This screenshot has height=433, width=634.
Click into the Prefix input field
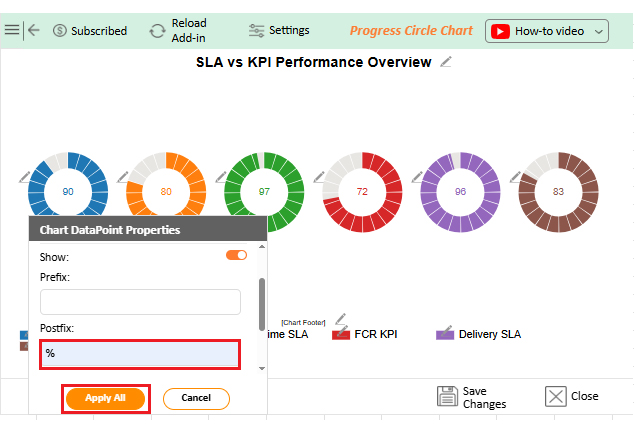coord(140,302)
